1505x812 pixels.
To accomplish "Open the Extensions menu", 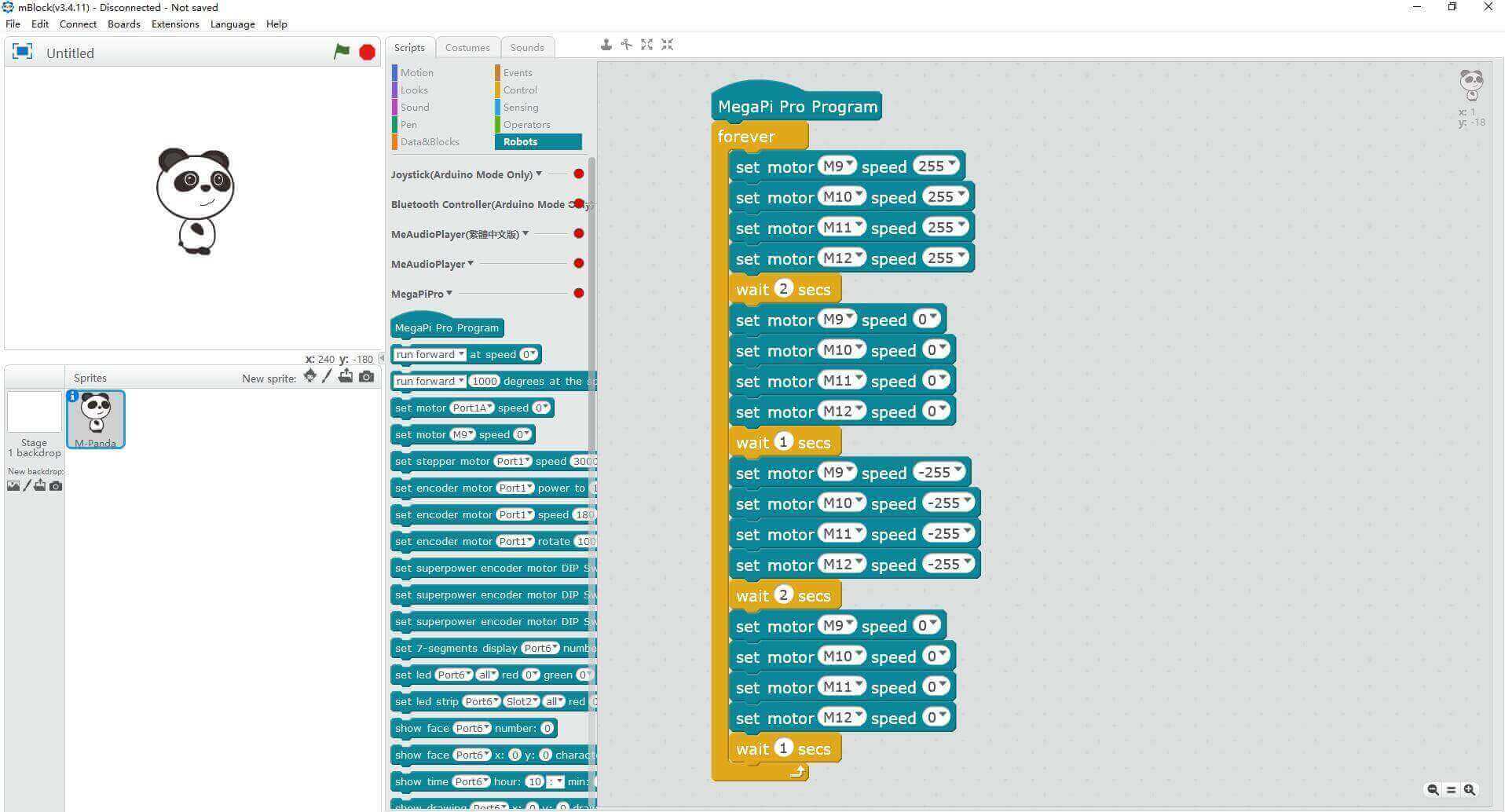I will pyautogui.click(x=175, y=24).
